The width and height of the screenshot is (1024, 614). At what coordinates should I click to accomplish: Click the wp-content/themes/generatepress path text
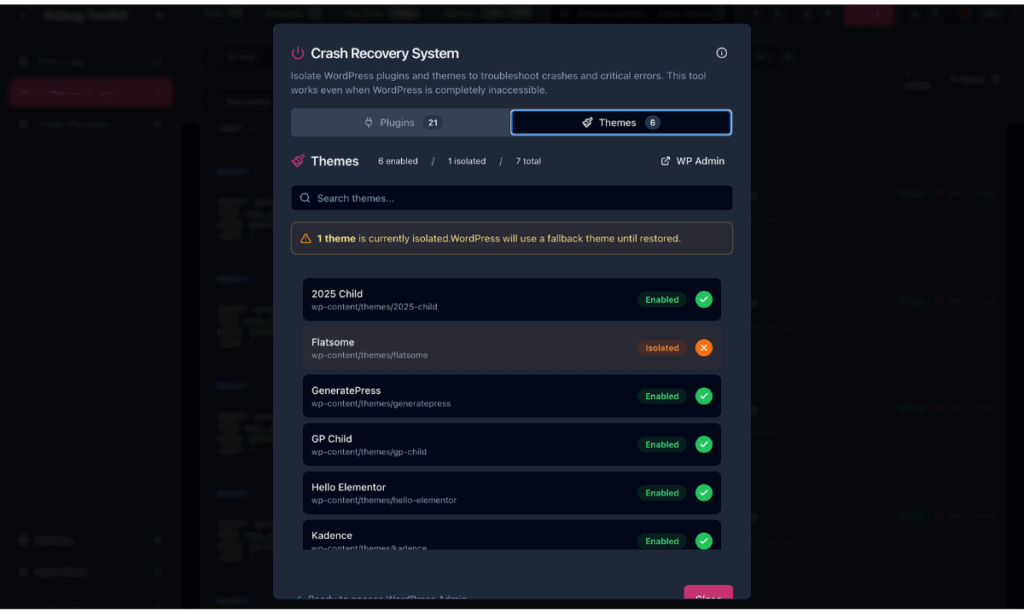[x=381, y=404]
